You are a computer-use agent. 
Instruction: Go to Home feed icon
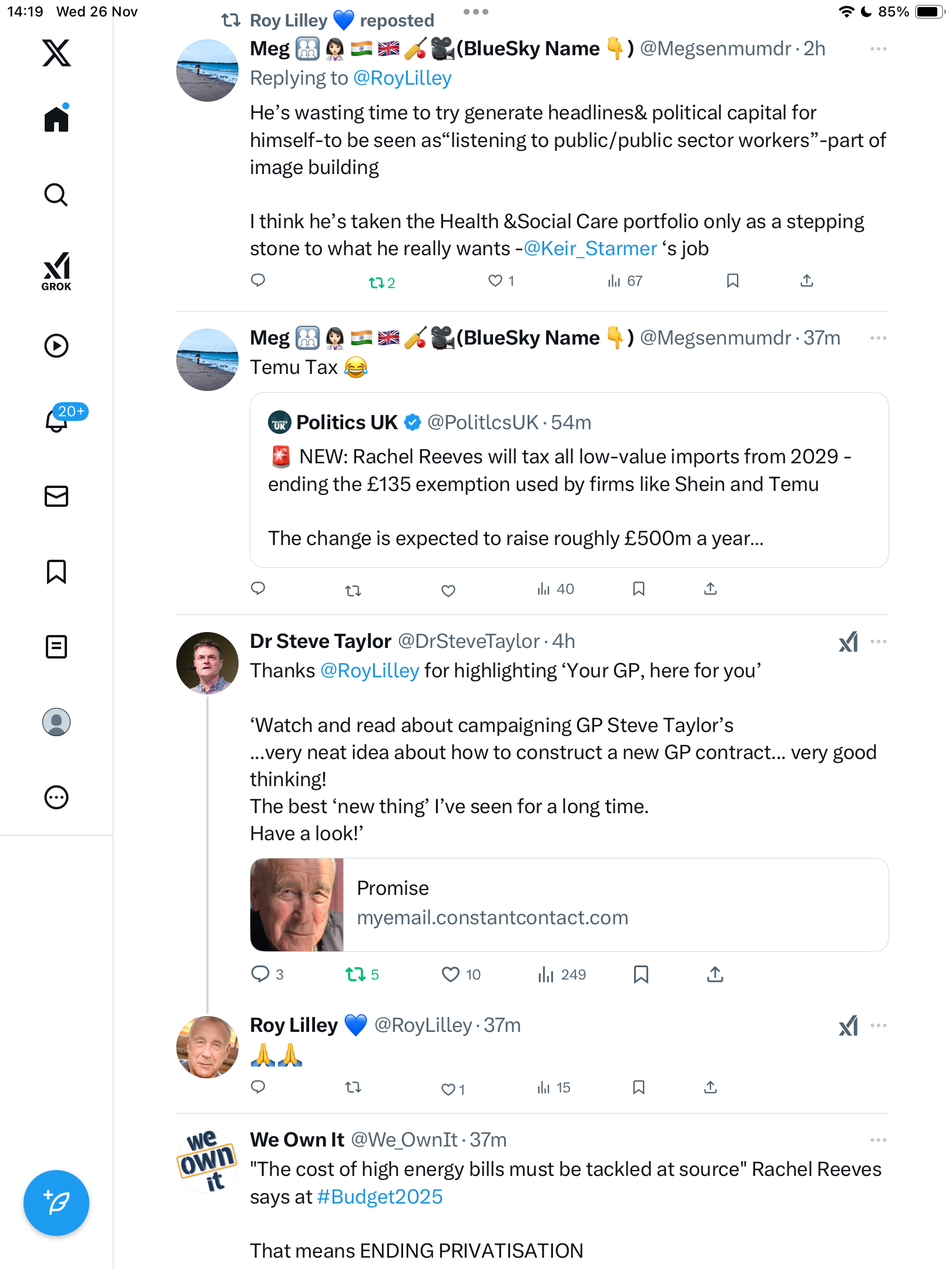click(x=56, y=119)
